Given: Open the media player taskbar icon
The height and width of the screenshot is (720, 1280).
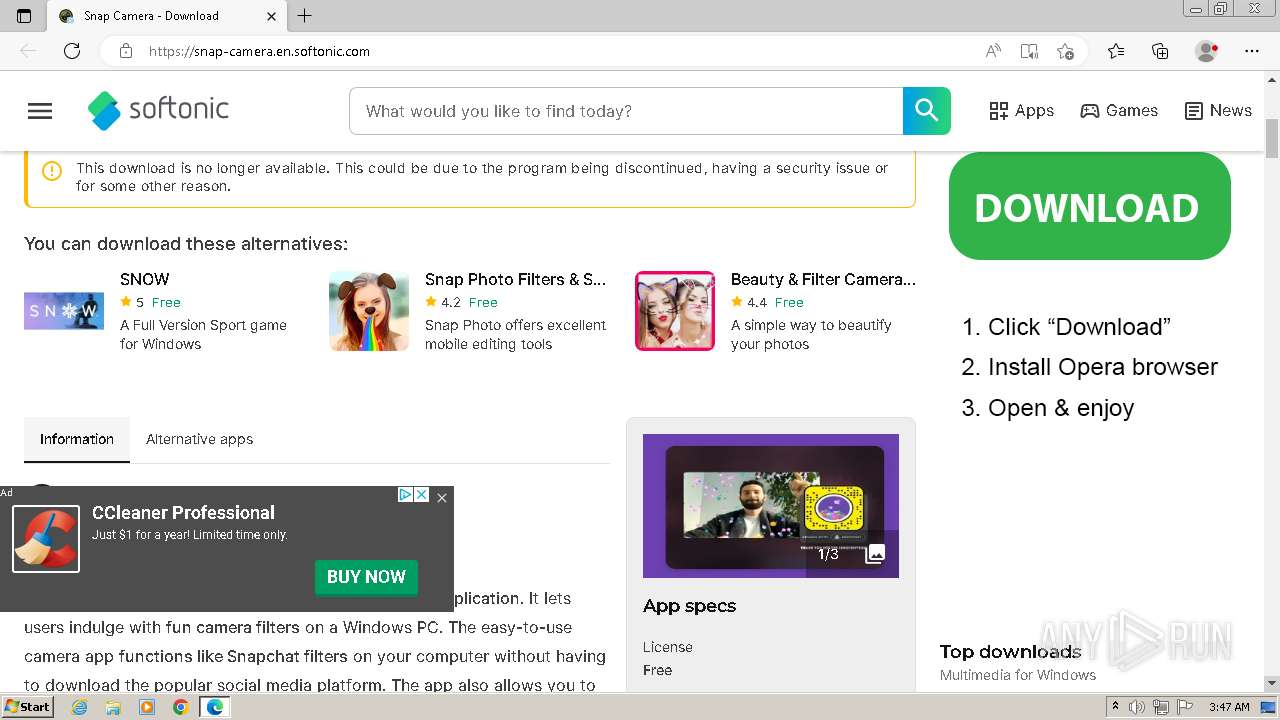Looking at the screenshot, I should (x=147, y=707).
